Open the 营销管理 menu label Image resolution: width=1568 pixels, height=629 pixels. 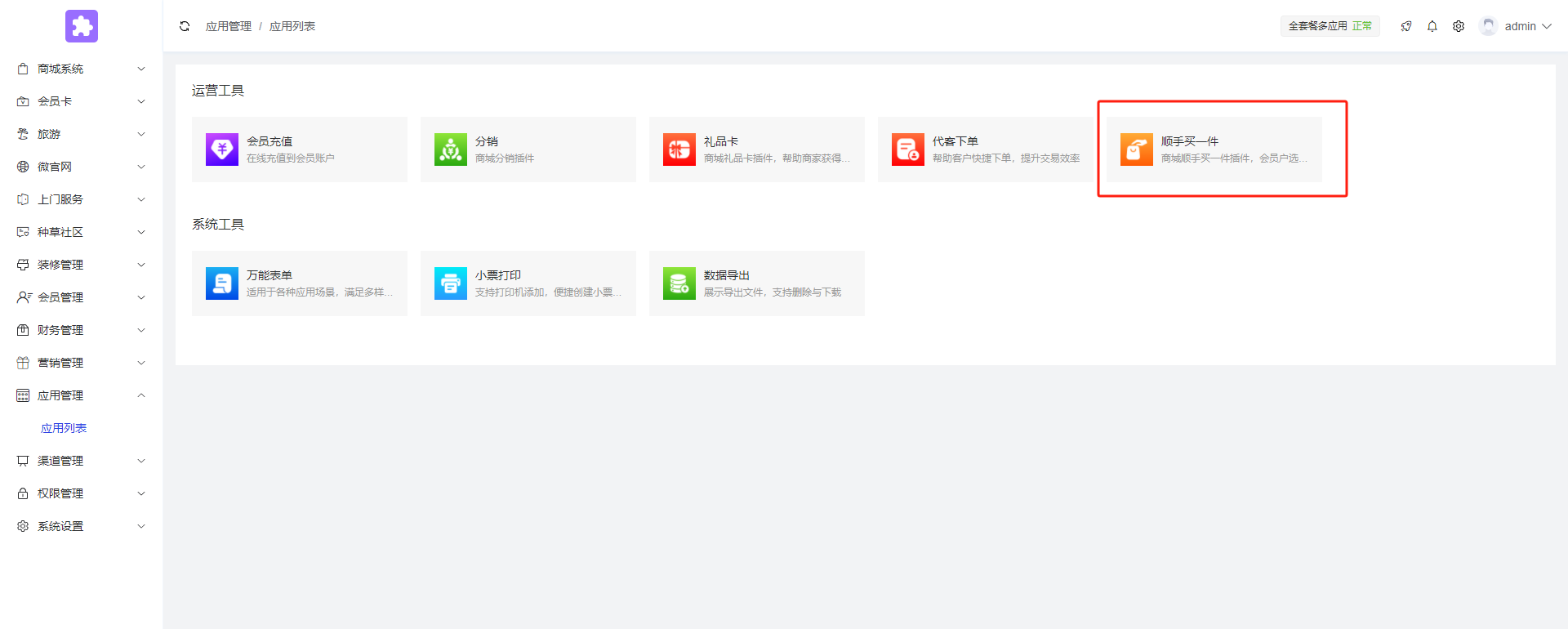click(x=60, y=363)
